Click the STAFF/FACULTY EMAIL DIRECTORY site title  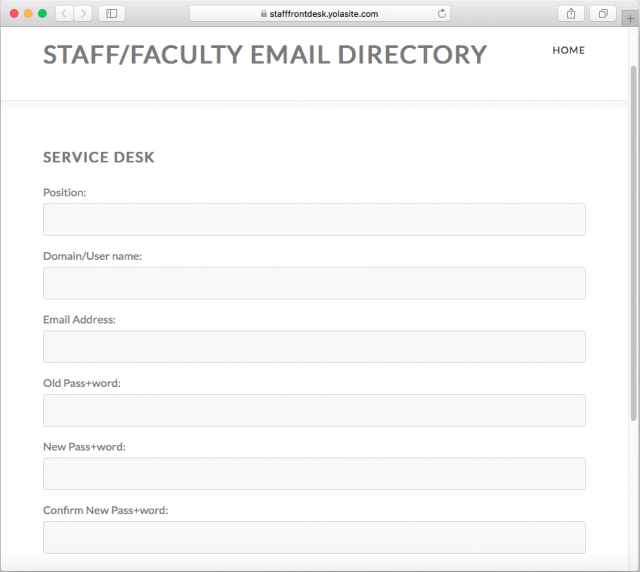pyautogui.click(x=265, y=55)
